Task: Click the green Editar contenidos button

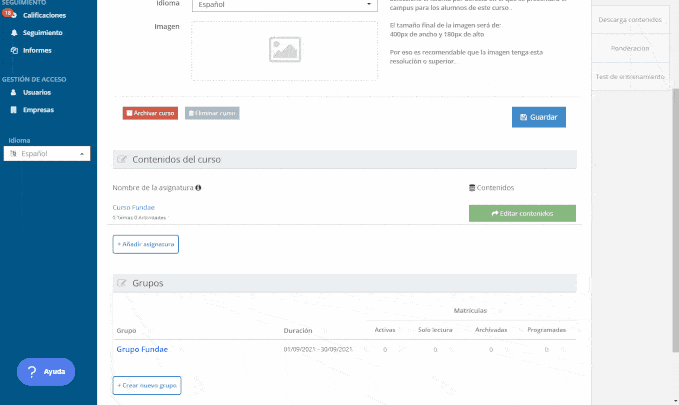Action: pos(522,213)
